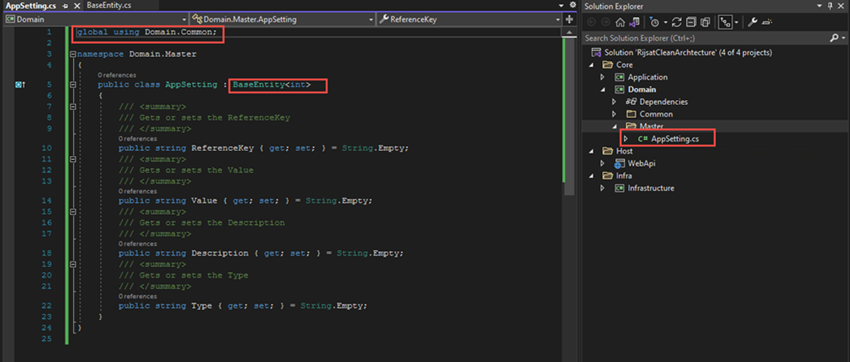Pin the AppSetting.cs tab

coord(64,6)
